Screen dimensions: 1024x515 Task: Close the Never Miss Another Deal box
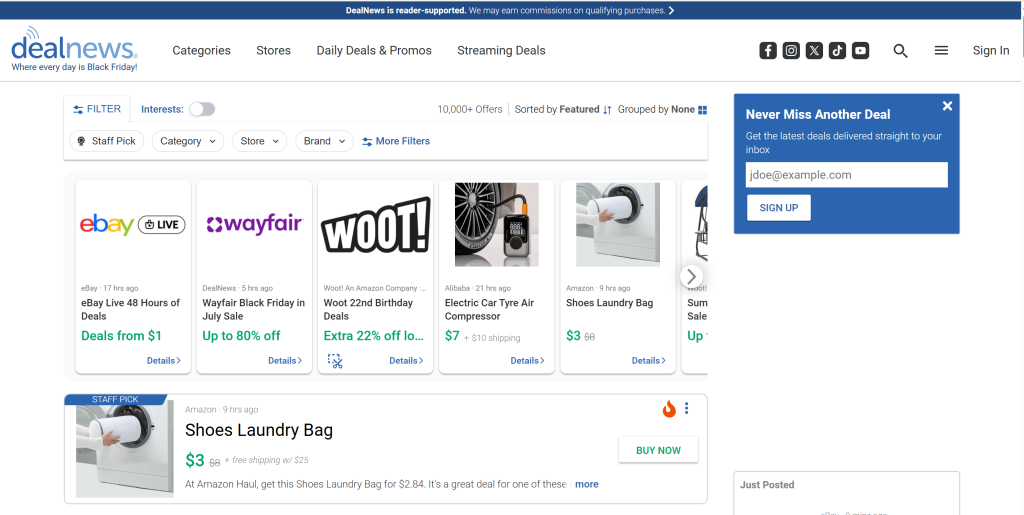click(x=948, y=106)
